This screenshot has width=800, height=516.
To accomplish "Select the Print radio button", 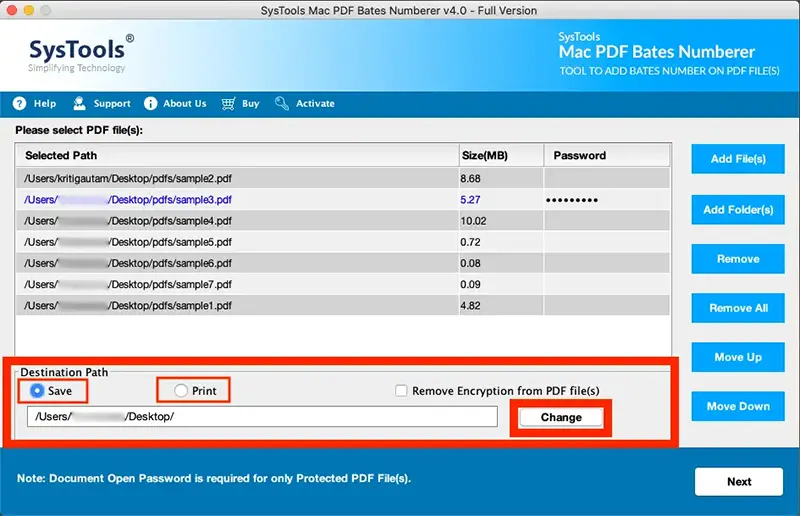I will pyautogui.click(x=181, y=390).
